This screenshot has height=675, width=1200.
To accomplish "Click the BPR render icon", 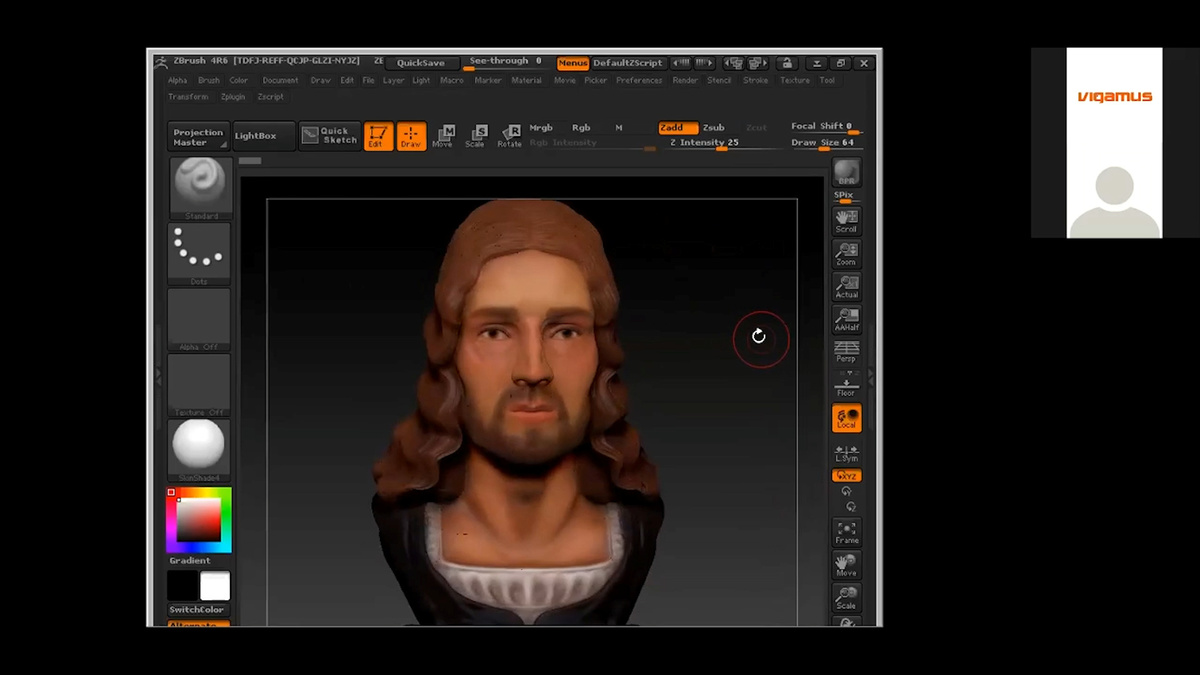I will (x=846, y=172).
